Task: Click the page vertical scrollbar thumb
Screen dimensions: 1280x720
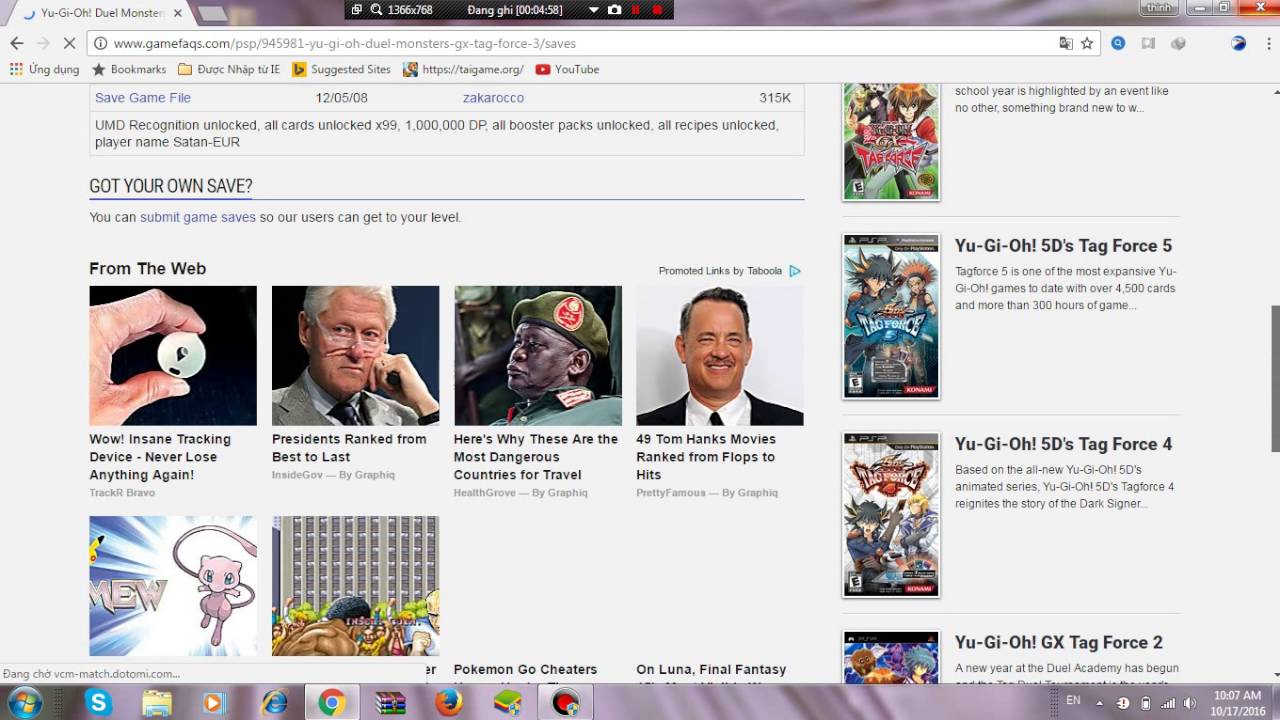Action: point(1275,378)
